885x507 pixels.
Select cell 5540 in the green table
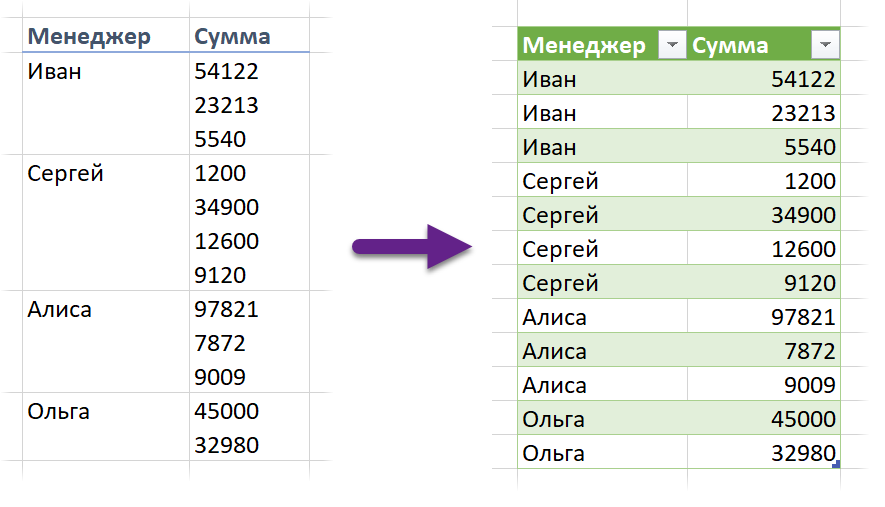(810, 147)
